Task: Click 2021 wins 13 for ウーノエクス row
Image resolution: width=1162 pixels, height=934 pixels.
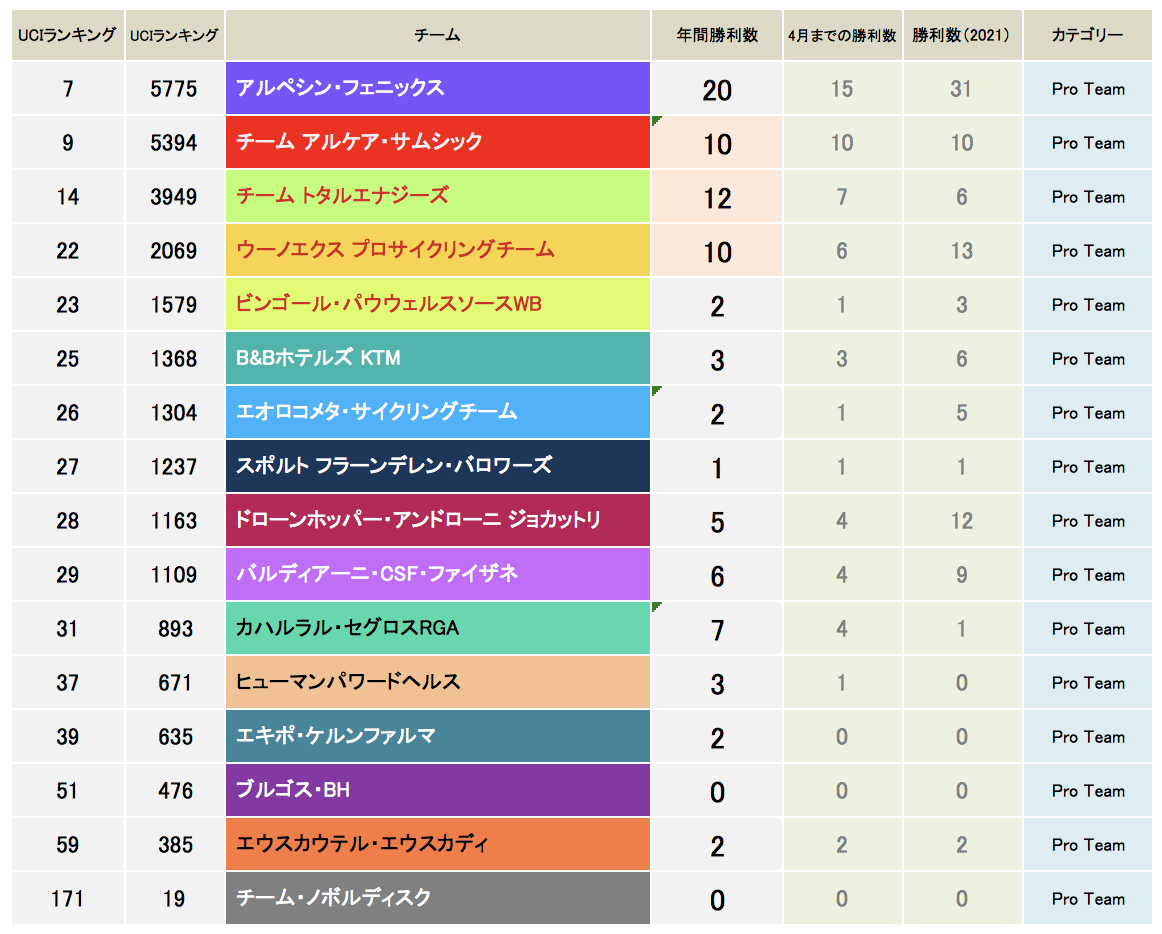Action: pyautogui.click(x=962, y=251)
